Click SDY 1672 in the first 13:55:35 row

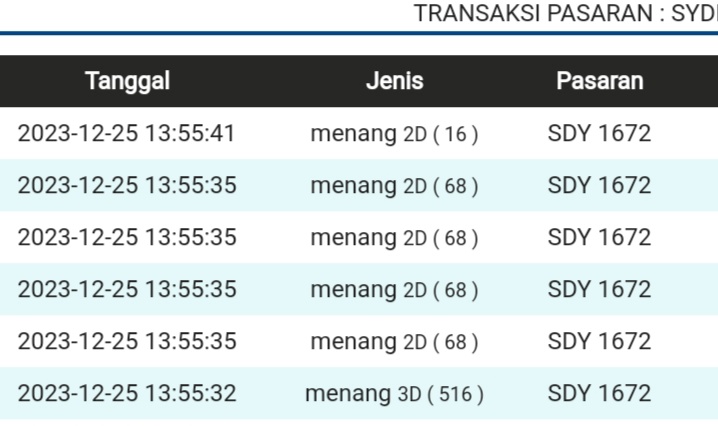point(599,185)
